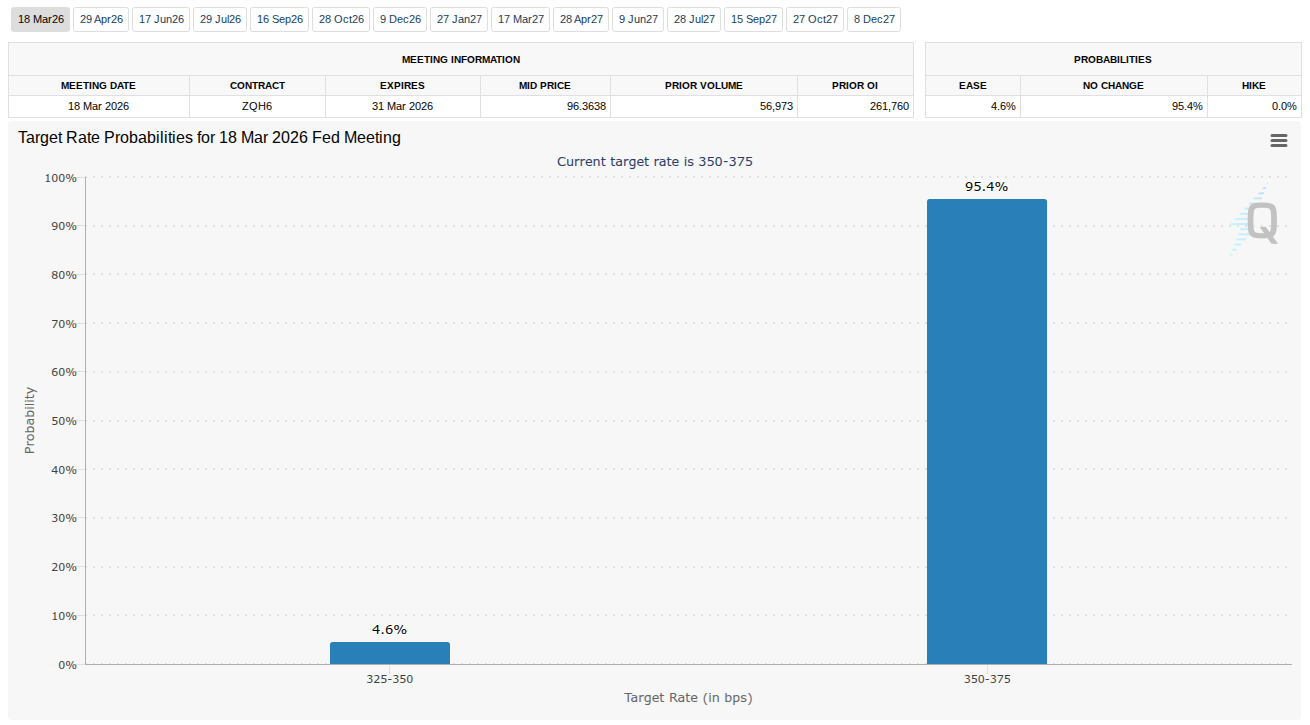Open the 17 Jun26 meeting tab
The width and height of the screenshot is (1310, 725).
click(161, 19)
